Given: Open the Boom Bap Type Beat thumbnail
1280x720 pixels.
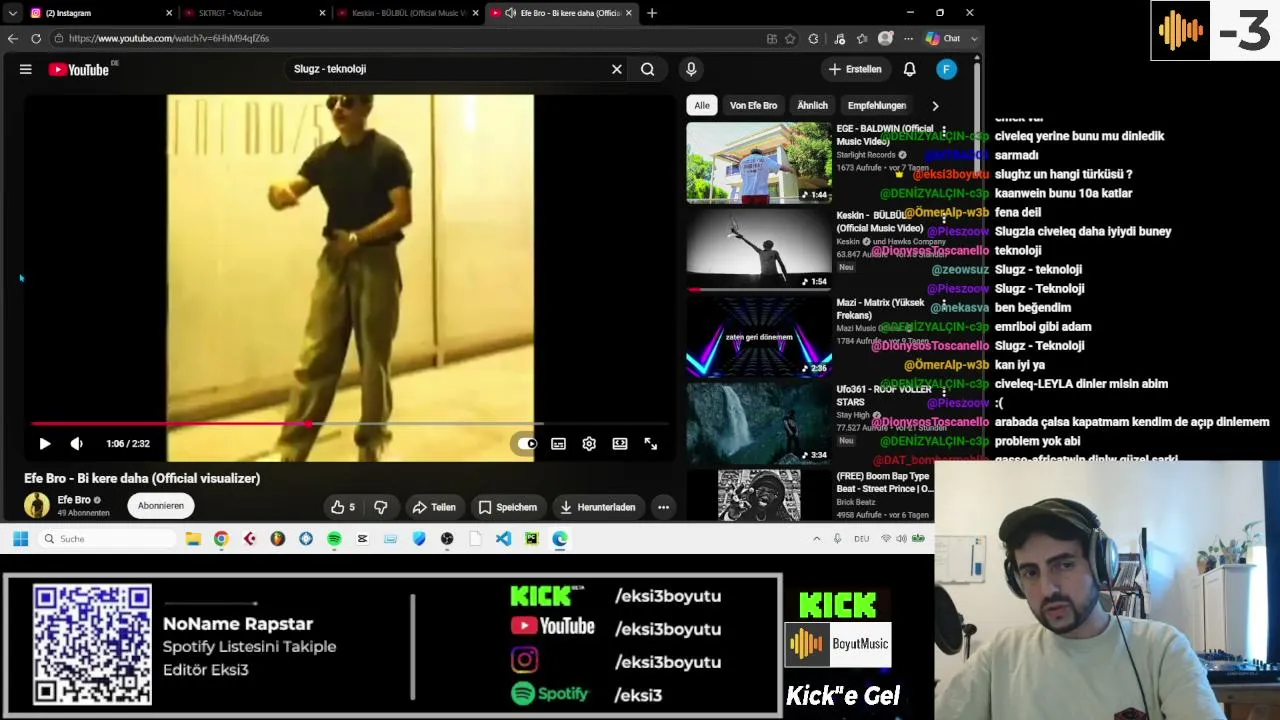Looking at the screenshot, I should click(x=758, y=495).
